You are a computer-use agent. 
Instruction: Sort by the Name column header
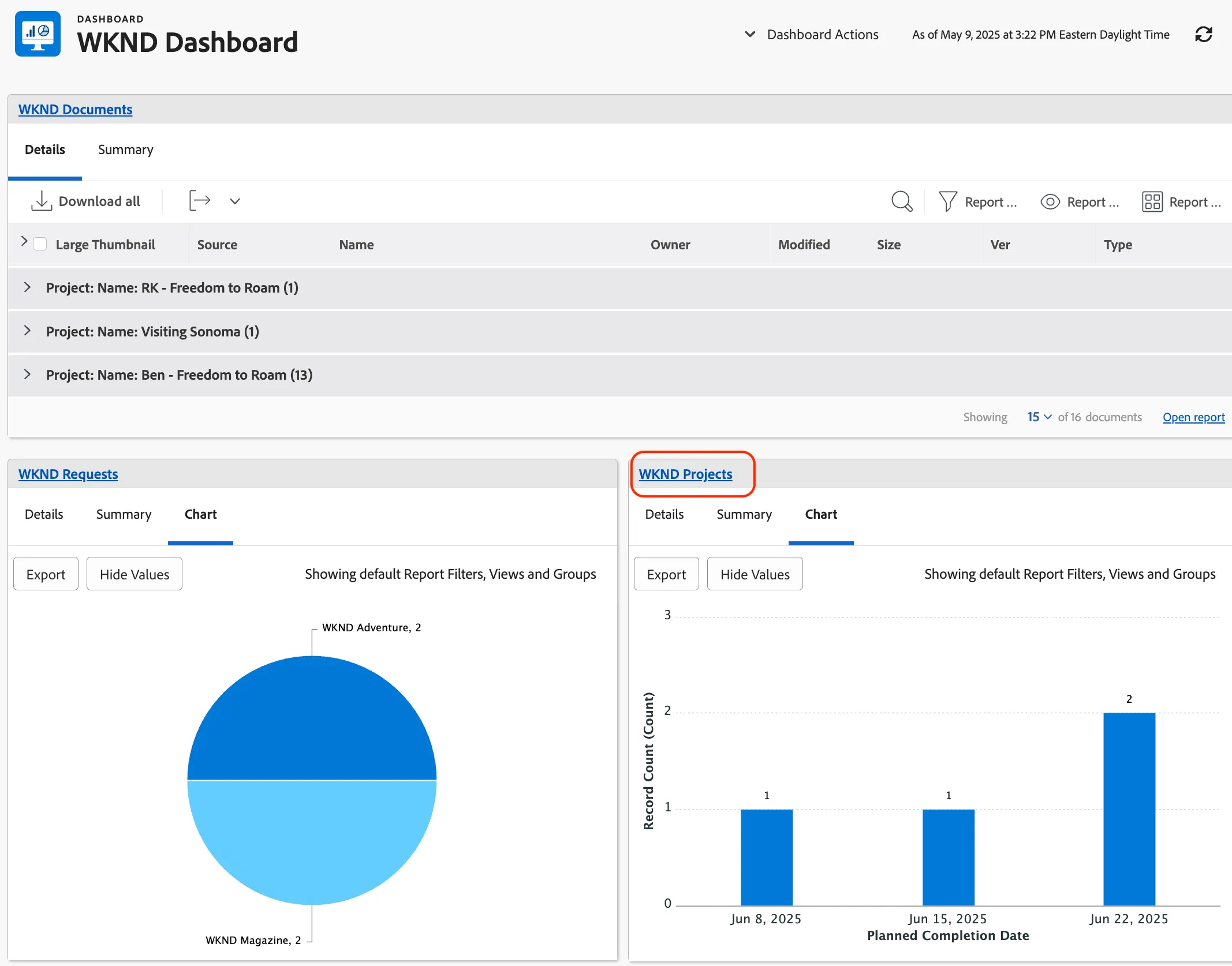(x=356, y=245)
